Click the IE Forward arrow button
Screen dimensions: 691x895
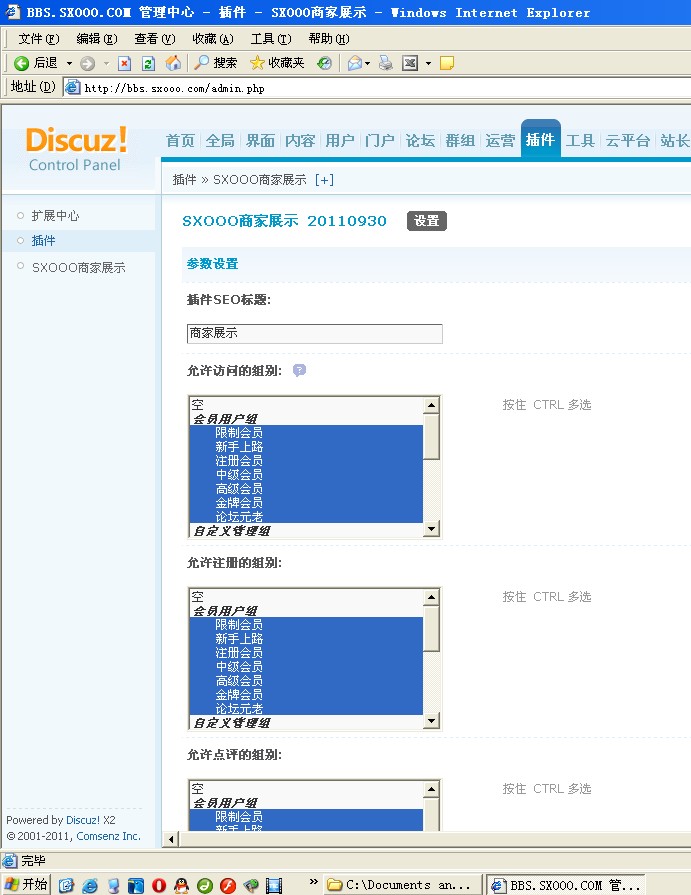click(x=87, y=63)
